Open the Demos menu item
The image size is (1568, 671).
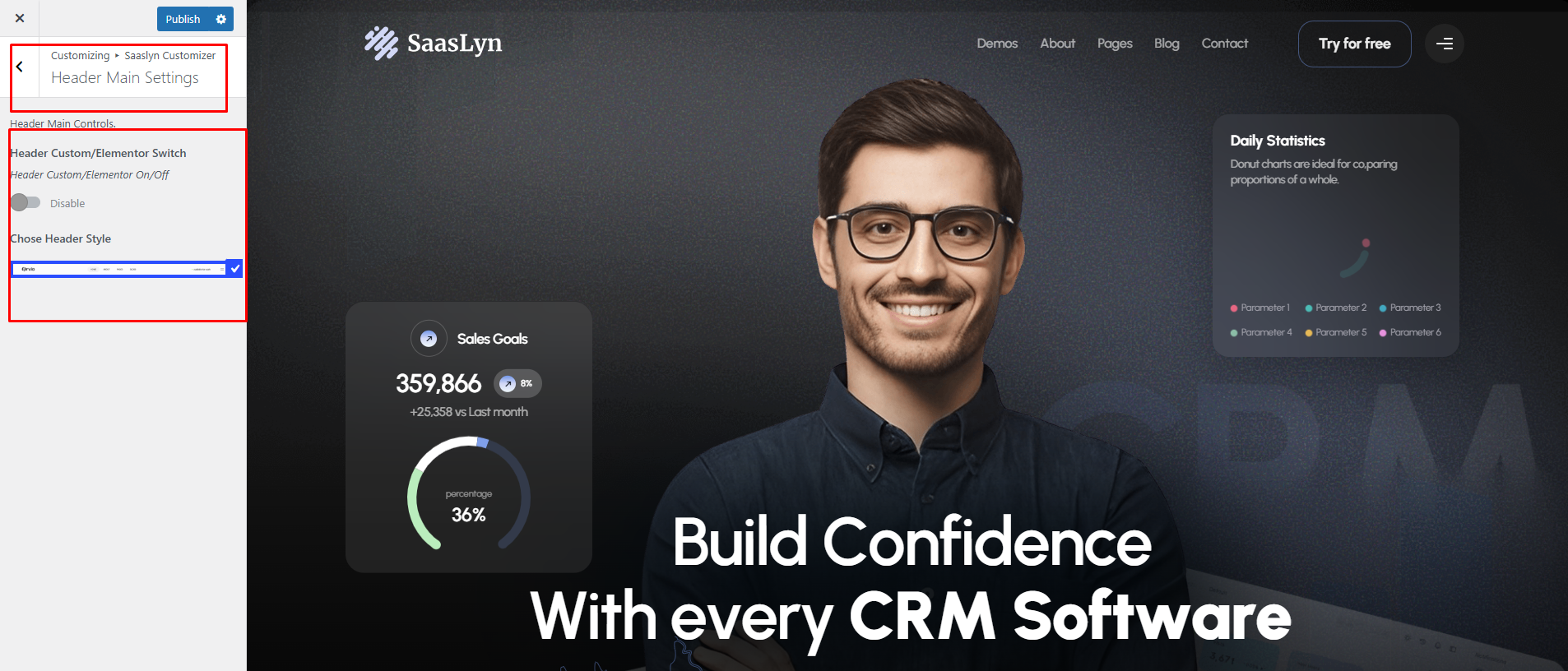pyautogui.click(x=997, y=44)
